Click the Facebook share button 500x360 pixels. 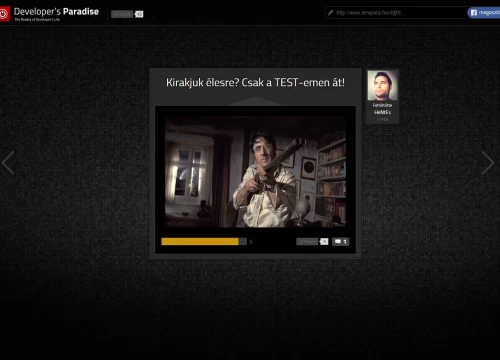point(484,13)
